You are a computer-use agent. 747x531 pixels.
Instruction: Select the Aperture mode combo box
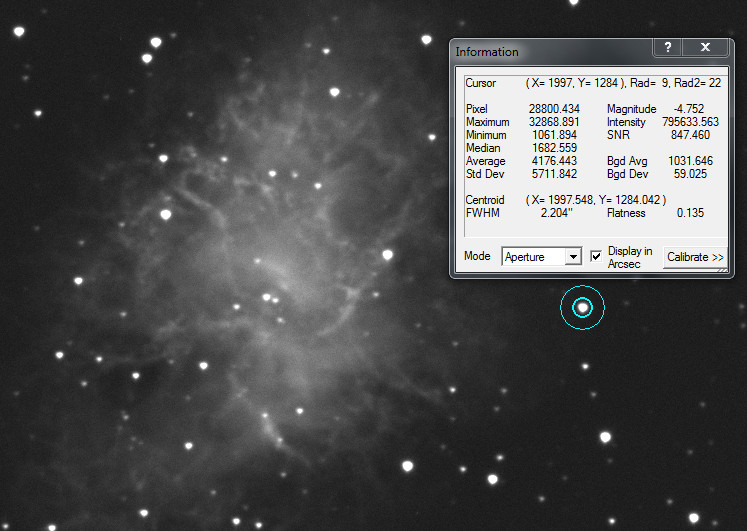point(542,257)
